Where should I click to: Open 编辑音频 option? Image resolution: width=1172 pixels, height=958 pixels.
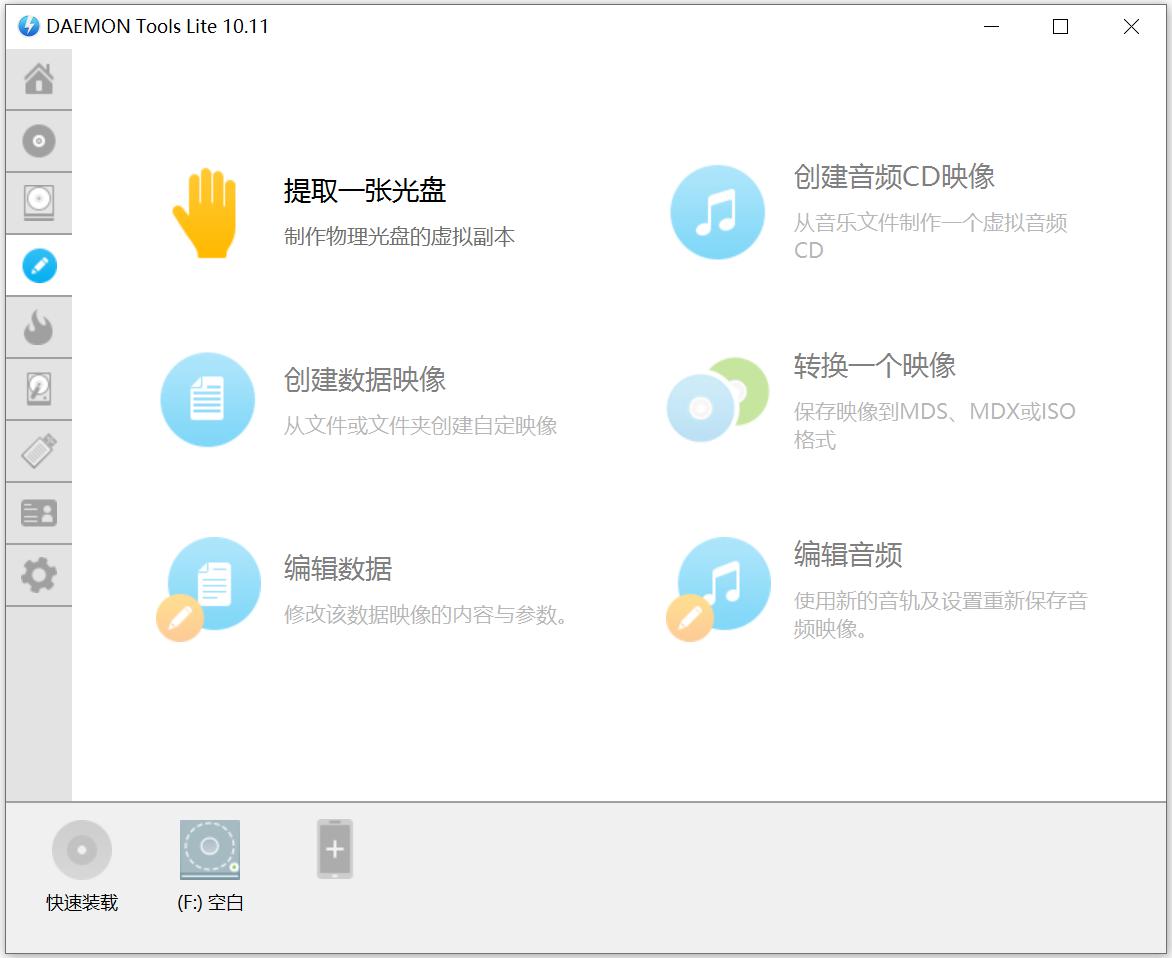click(848, 554)
